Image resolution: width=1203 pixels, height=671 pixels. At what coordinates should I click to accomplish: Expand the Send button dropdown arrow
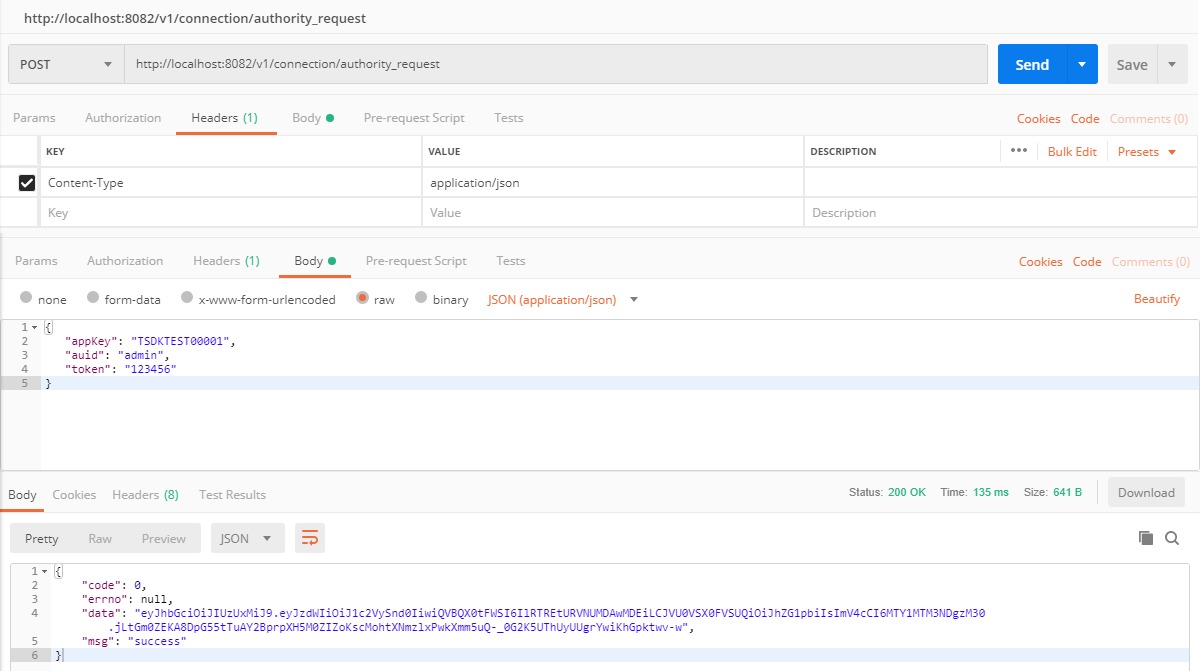1082,64
